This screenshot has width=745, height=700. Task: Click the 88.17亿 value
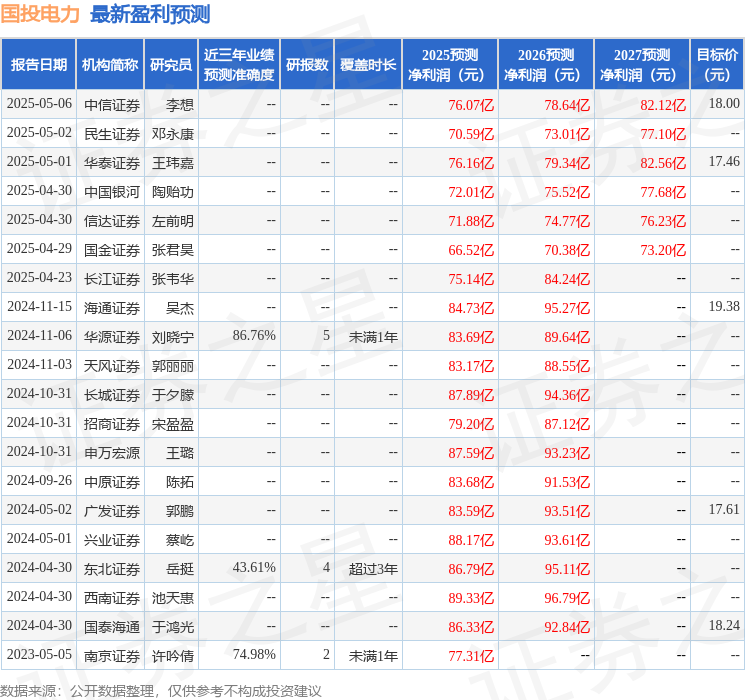[471, 540]
